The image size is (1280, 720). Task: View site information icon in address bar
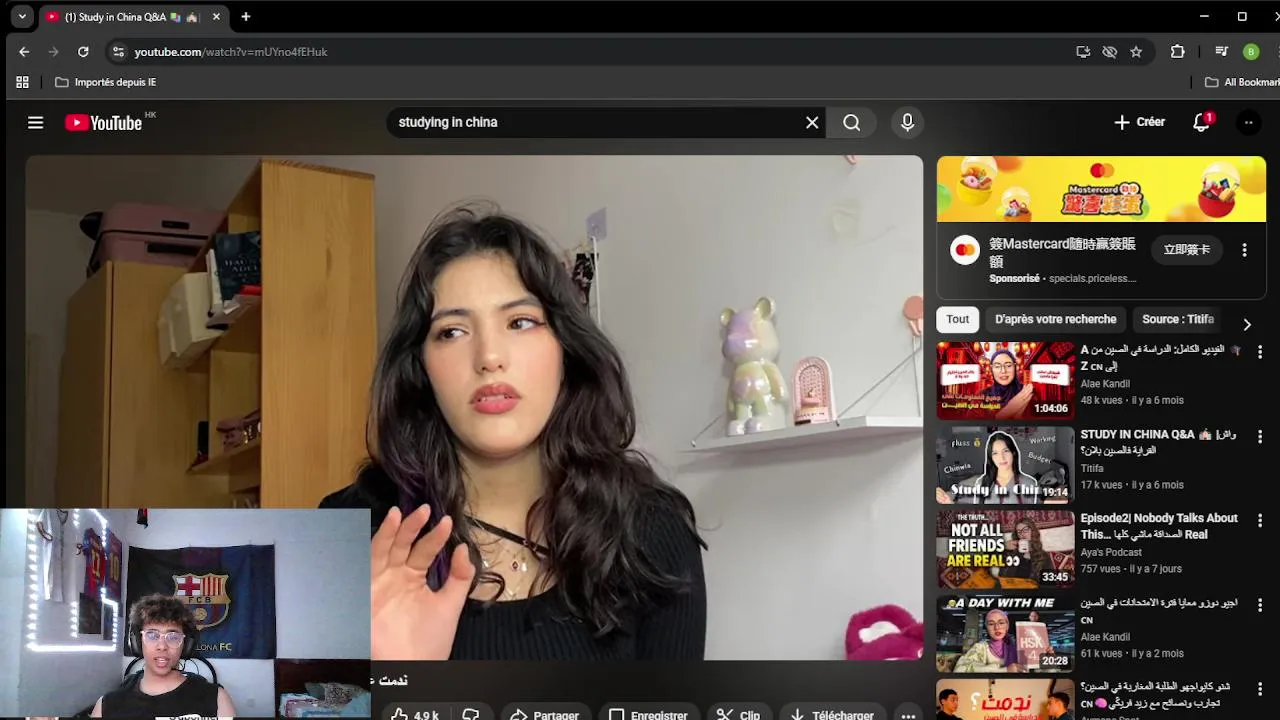pos(118,52)
